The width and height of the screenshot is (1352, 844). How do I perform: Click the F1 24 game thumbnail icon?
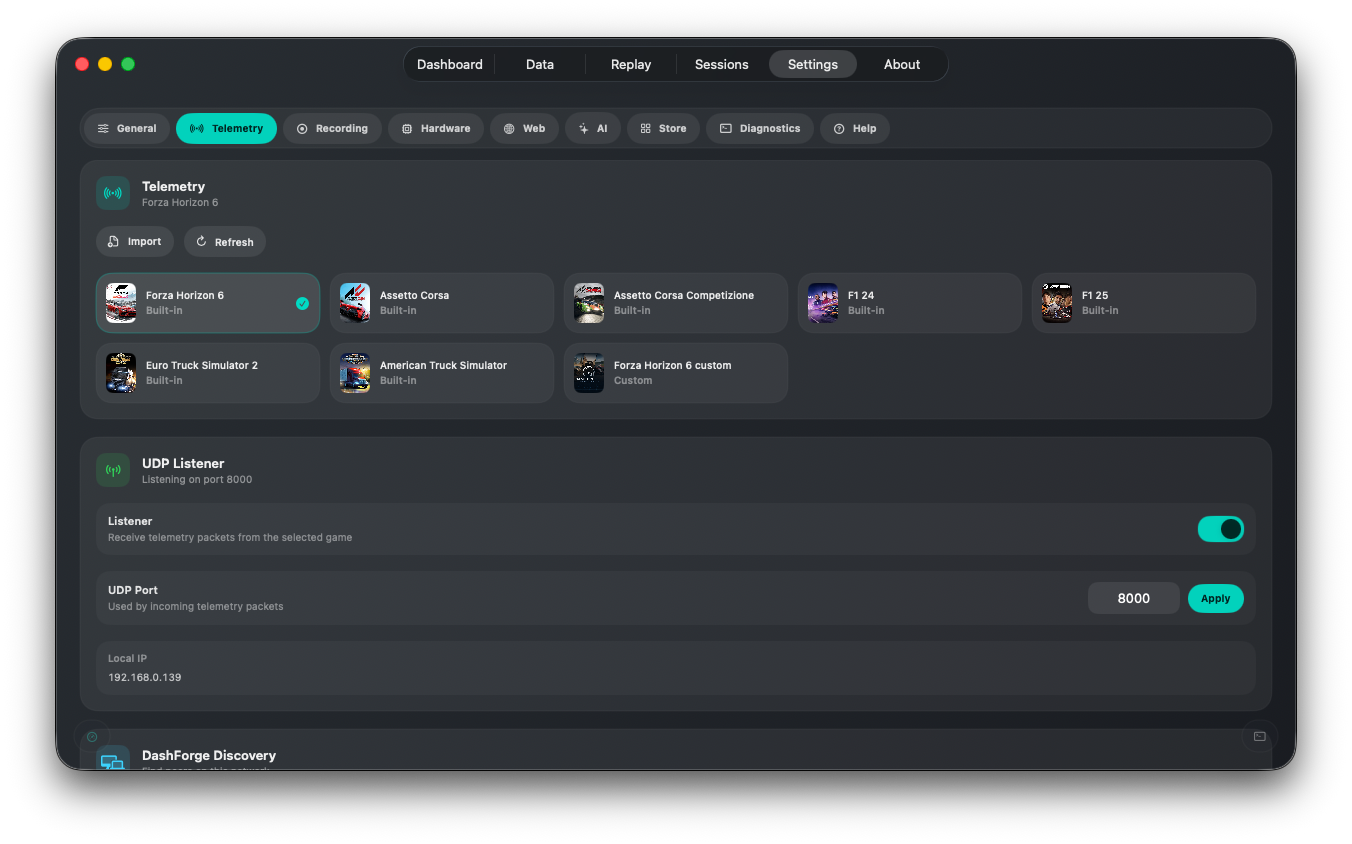pos(823,303)
